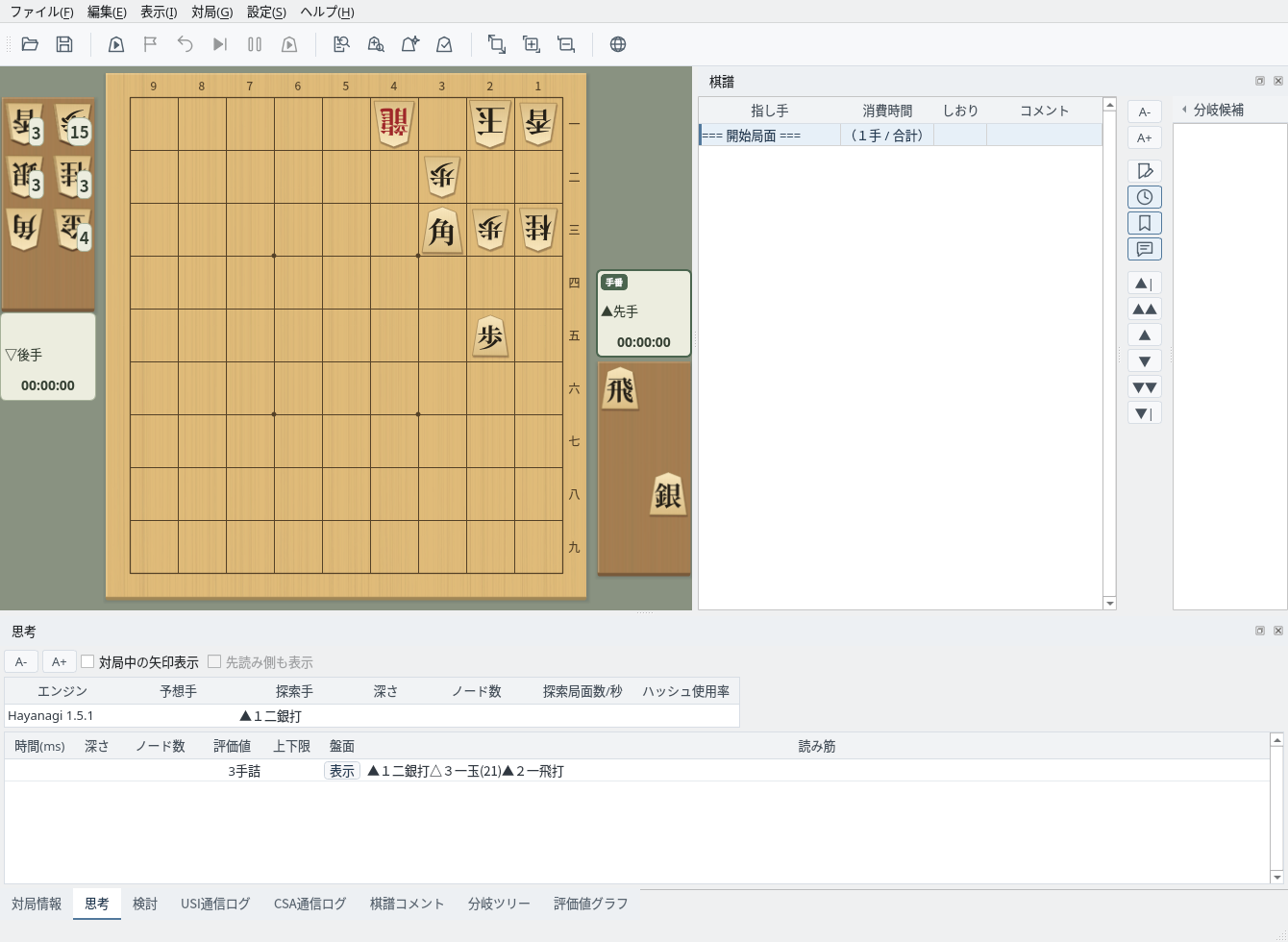Click the rotate board view icon
This screenshot has width=1288, height=942.
[x=497, y=44]
